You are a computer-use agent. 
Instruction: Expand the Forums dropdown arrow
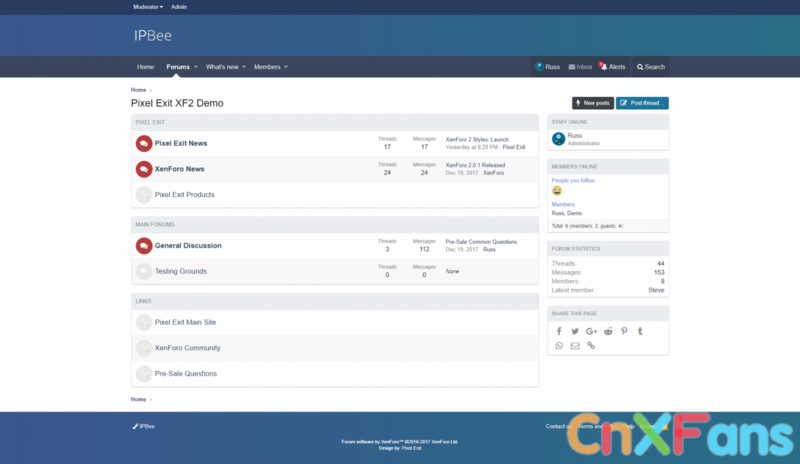[x=195, y=67]
